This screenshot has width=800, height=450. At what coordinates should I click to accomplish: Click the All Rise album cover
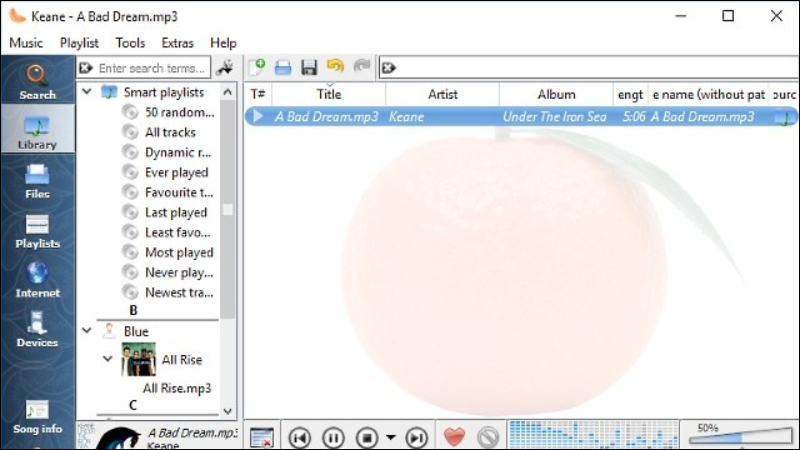pos(138,359)
